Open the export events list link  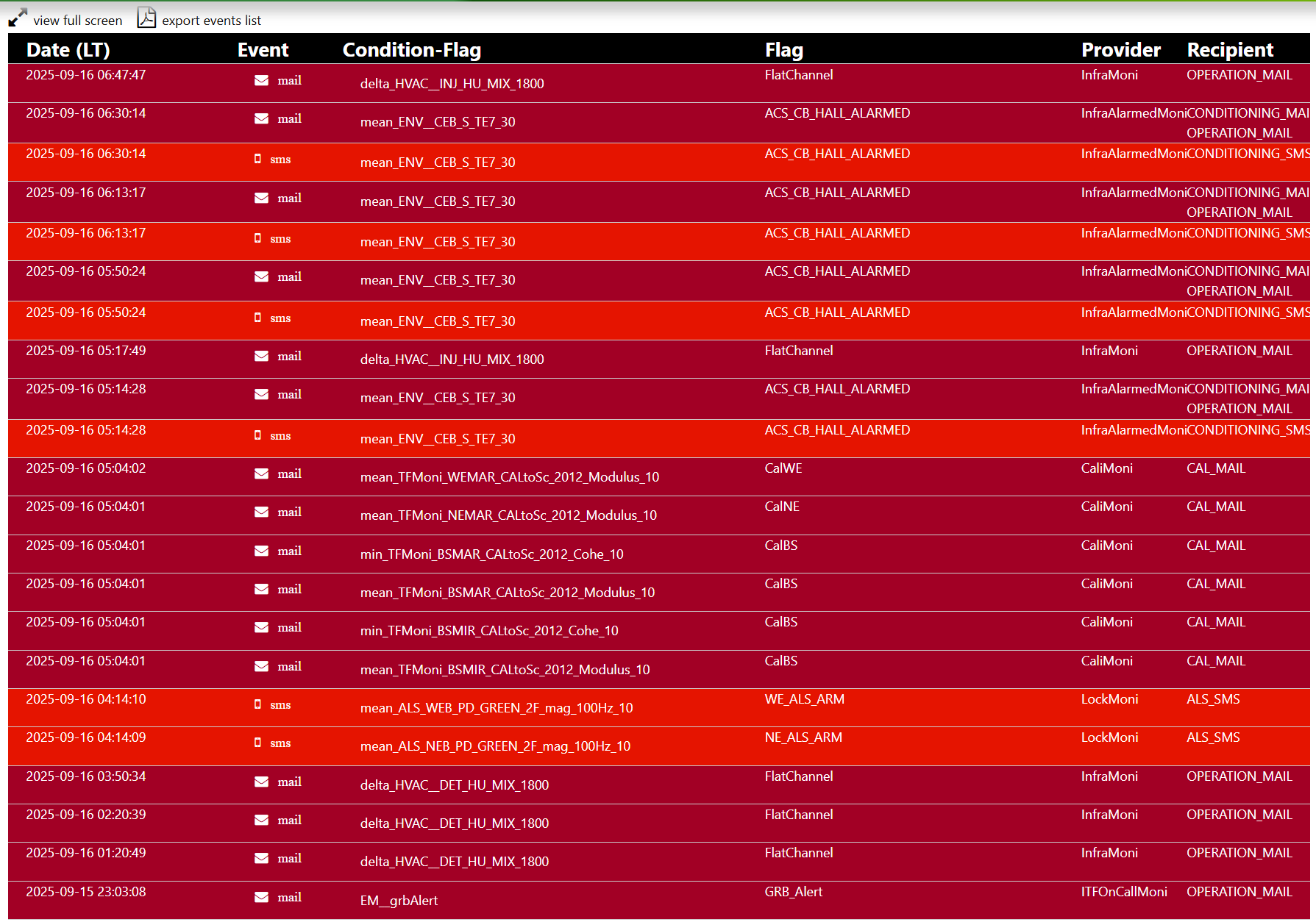pyautogui.click(x=211, y=21)
